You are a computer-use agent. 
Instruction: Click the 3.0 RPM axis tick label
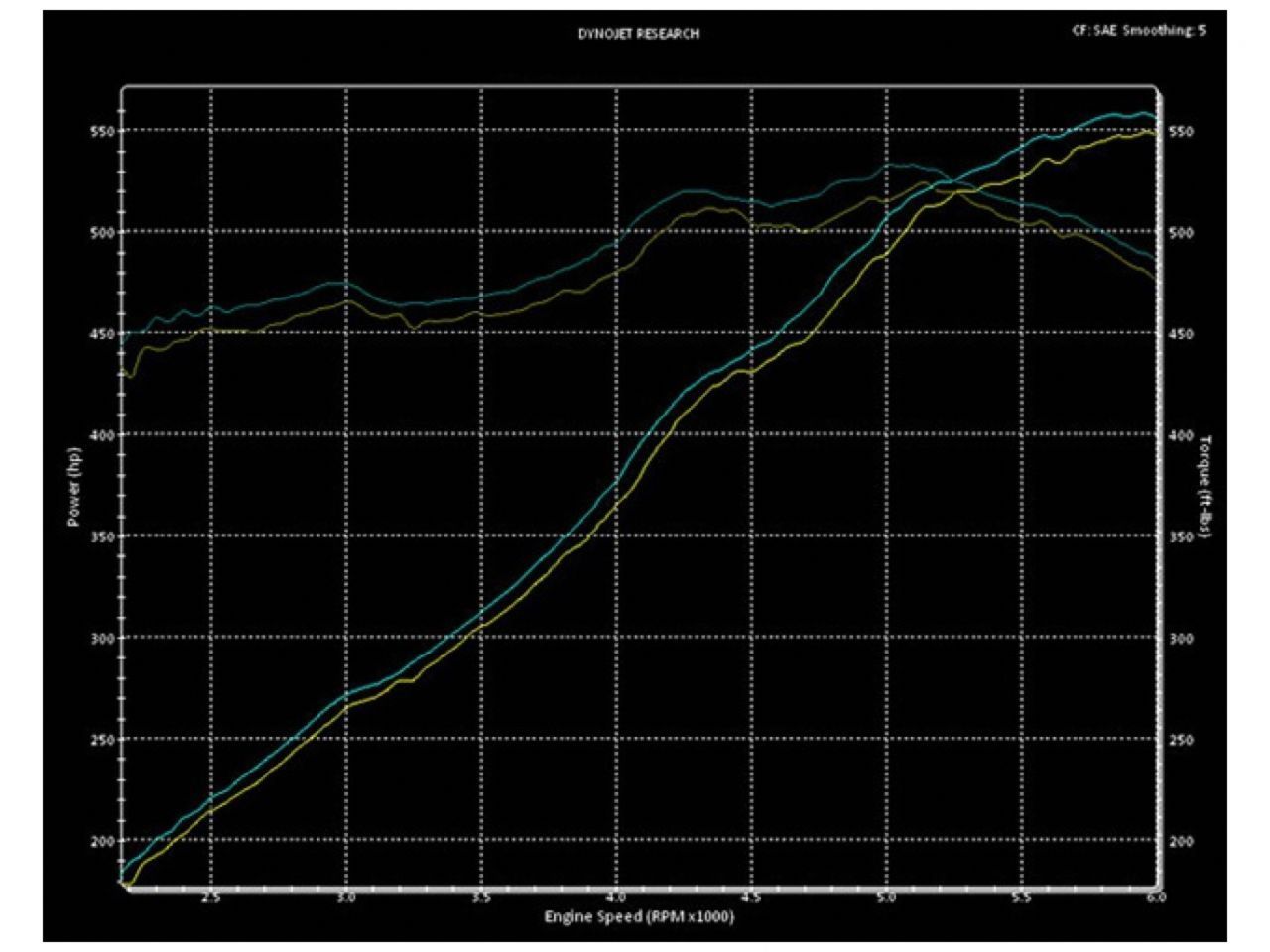click(346, 897)
